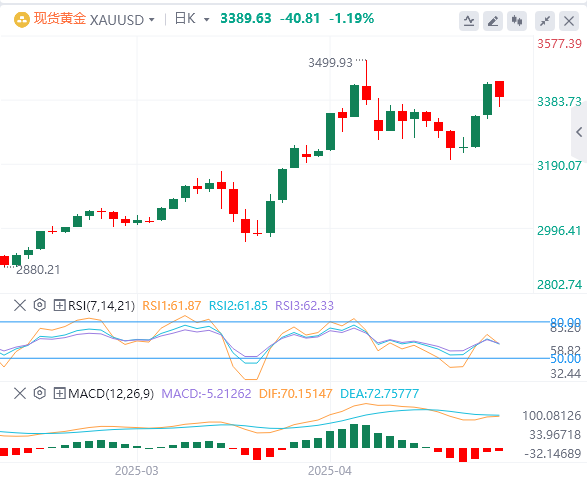
Task: Expand the RSI panel plus box
Action: point(60,305)
